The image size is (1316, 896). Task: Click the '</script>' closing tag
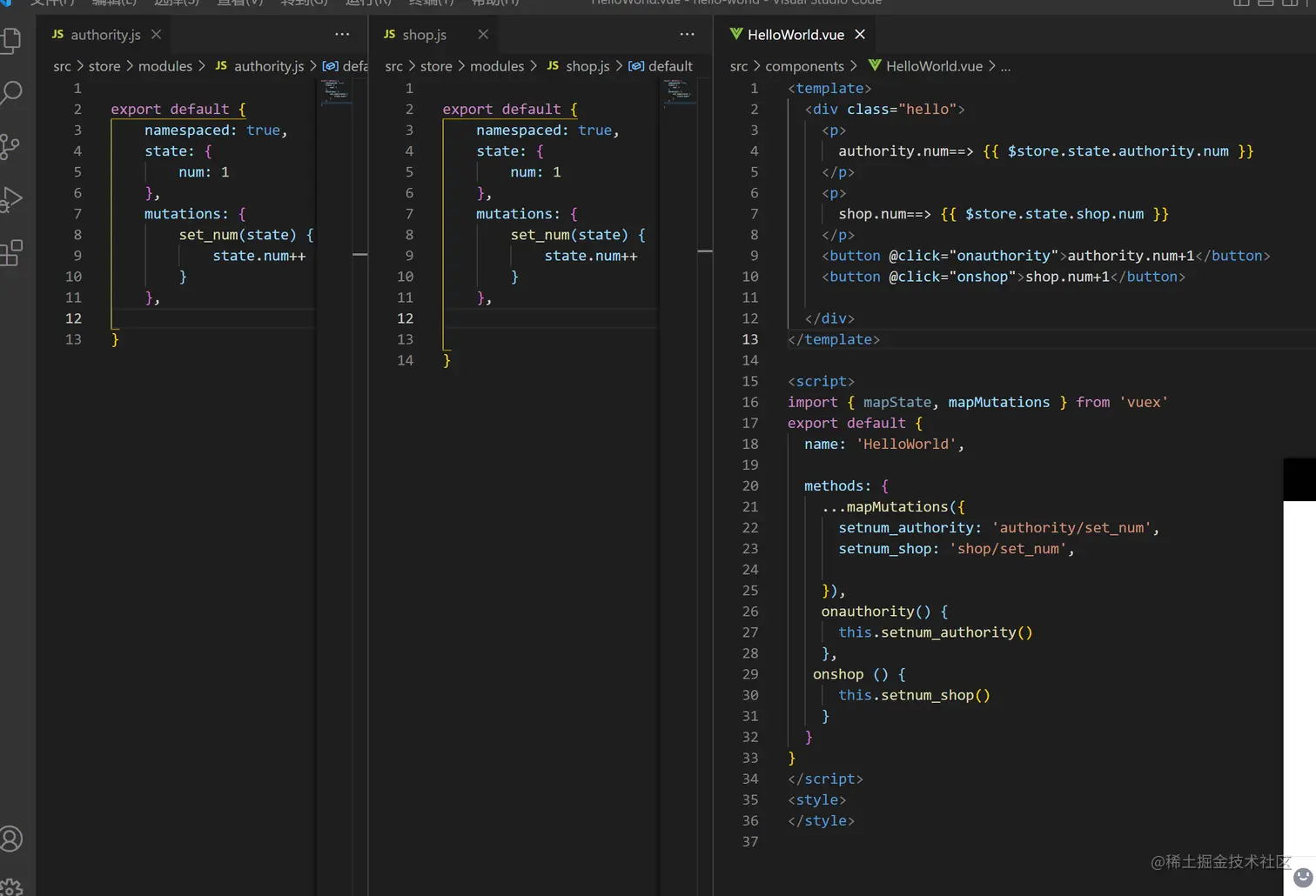pyautogui.click(x=825, y=779)
